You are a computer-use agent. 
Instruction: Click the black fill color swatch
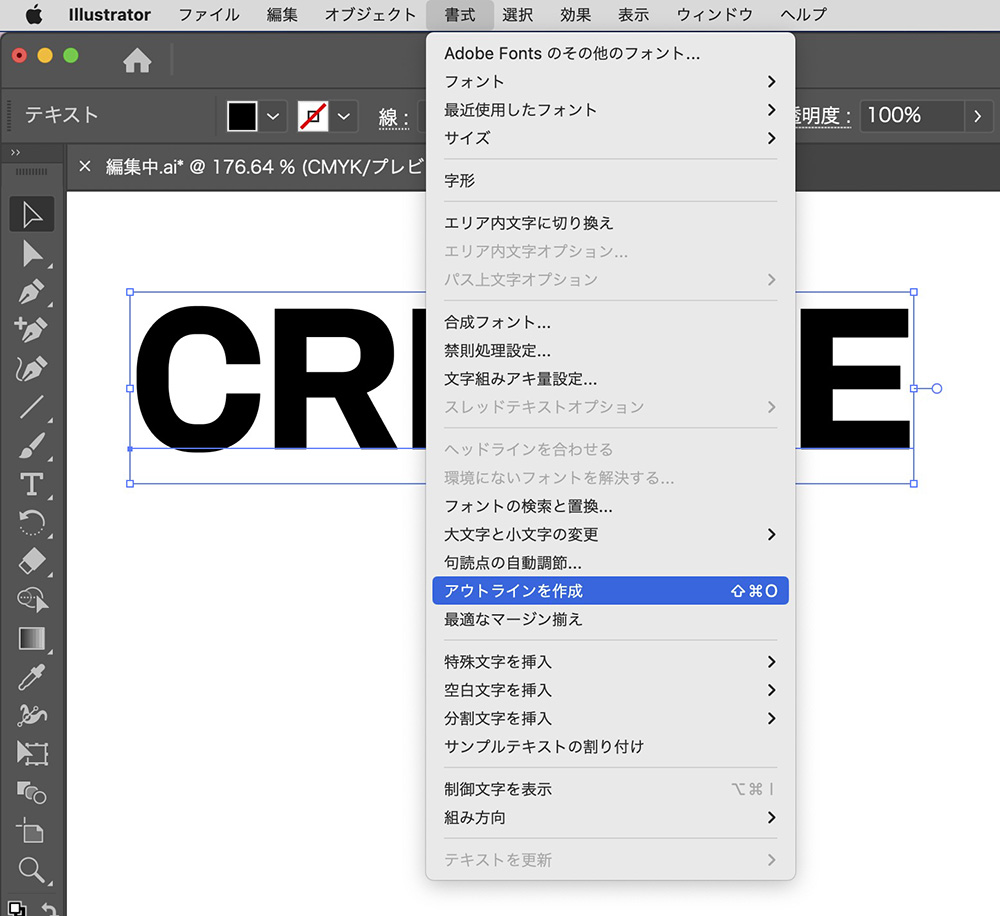(x=242, y=116)
